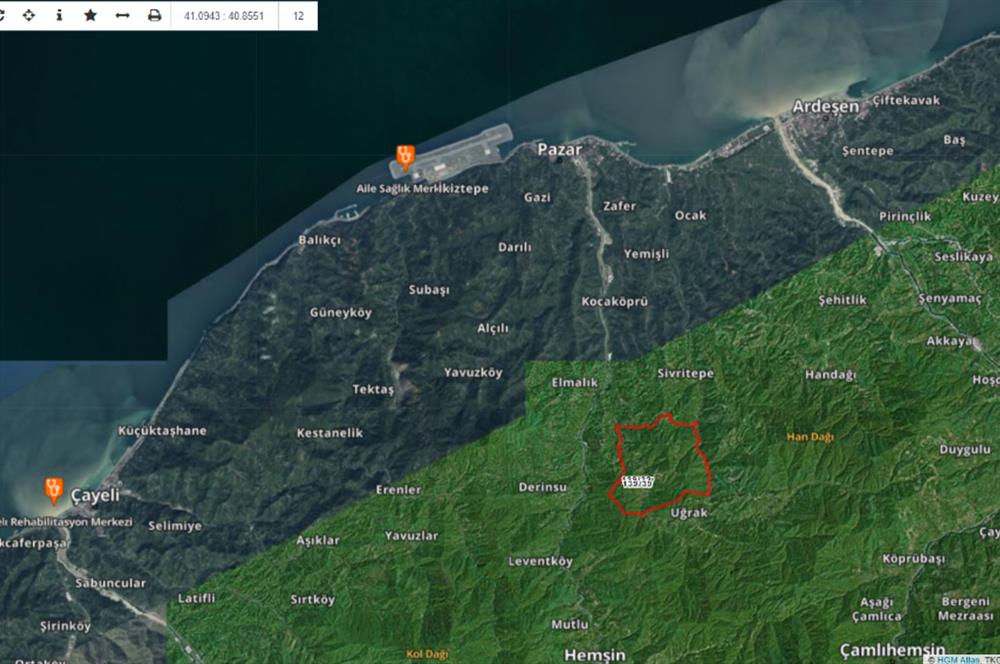Click the print icon
This screenshot has width=1000, height=664.
point(154,16)
